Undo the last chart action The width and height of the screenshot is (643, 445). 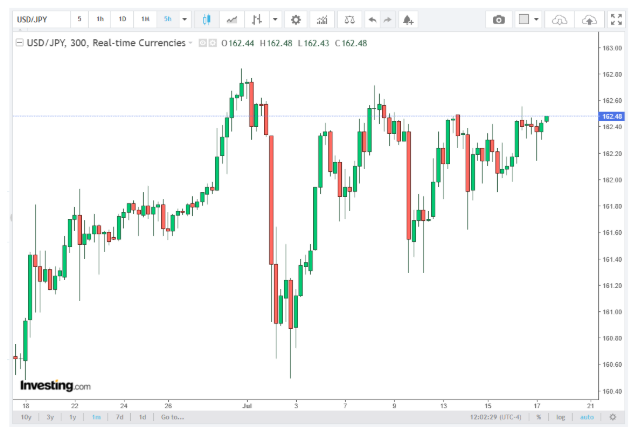(372, 19)
